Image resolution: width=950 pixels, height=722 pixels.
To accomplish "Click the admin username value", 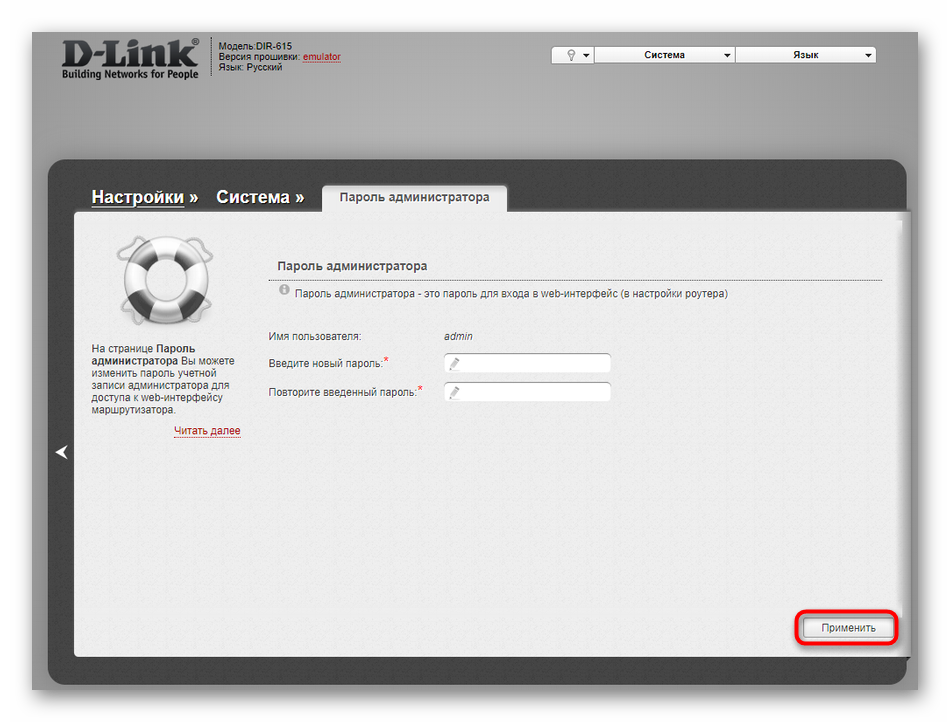I will pyautogui.click(x=458, y=336).
